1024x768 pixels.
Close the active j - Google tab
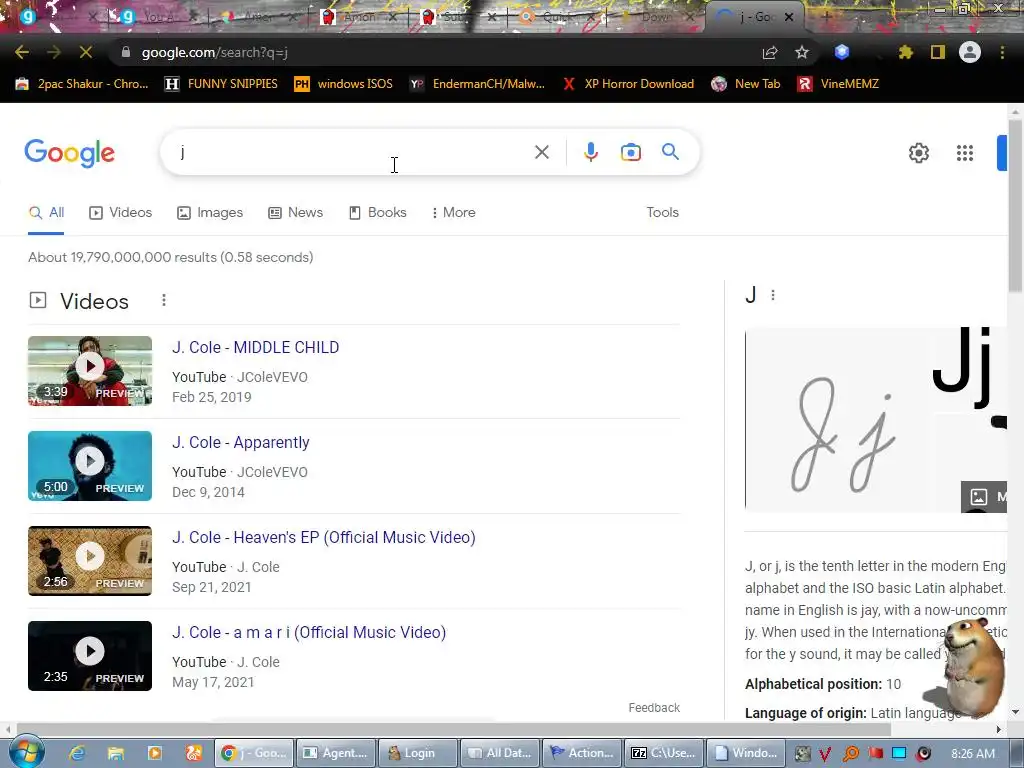pos(789,17)
